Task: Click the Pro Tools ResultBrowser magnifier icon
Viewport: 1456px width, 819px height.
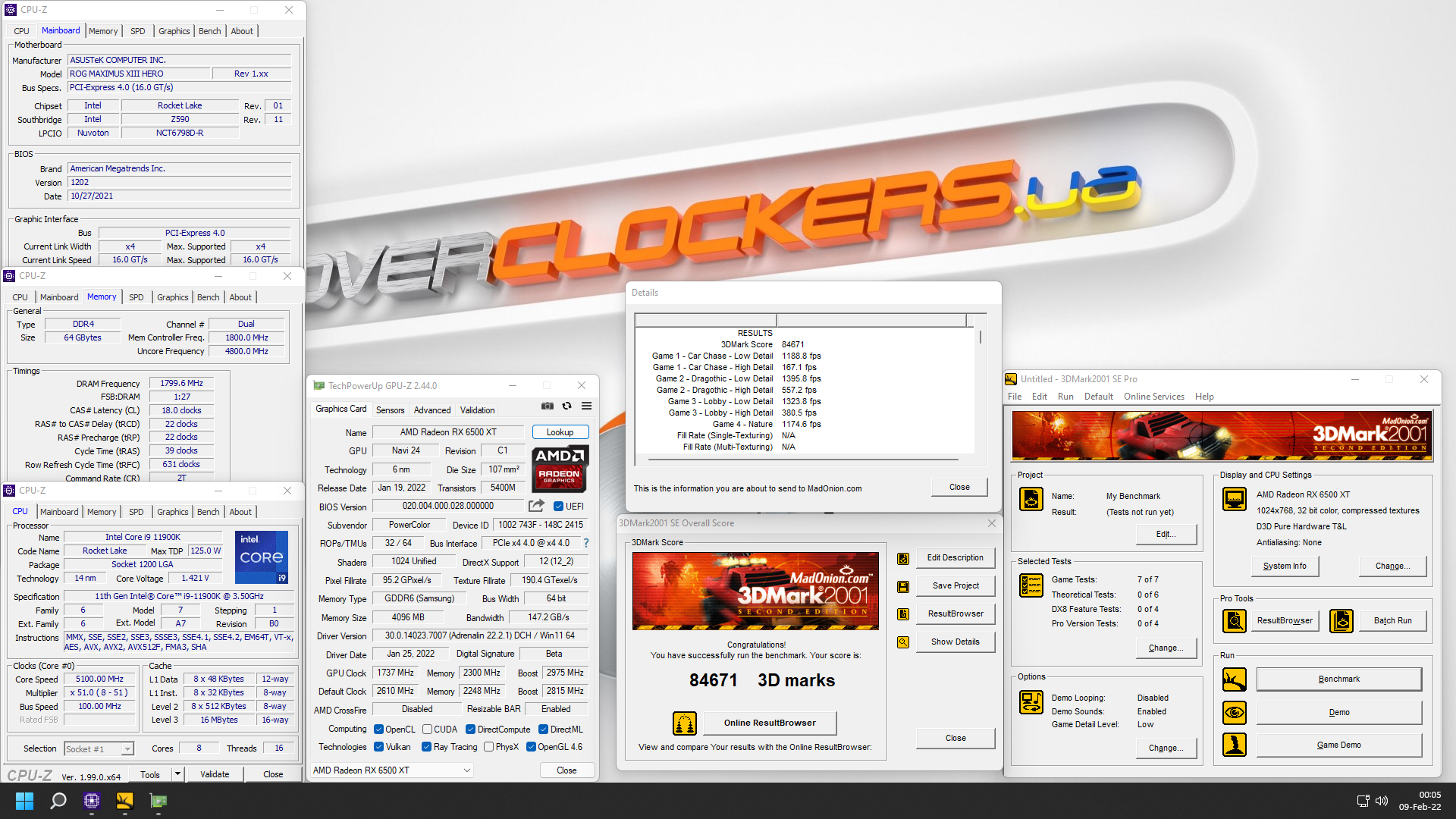Action: pos(1235,621)
